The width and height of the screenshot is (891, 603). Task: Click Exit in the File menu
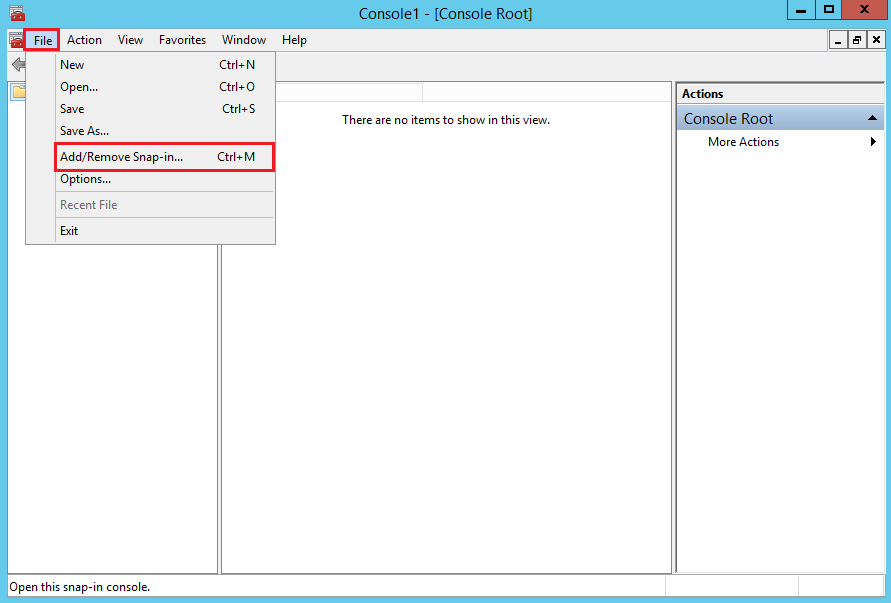pyautogui.click(x=69, y=231)
